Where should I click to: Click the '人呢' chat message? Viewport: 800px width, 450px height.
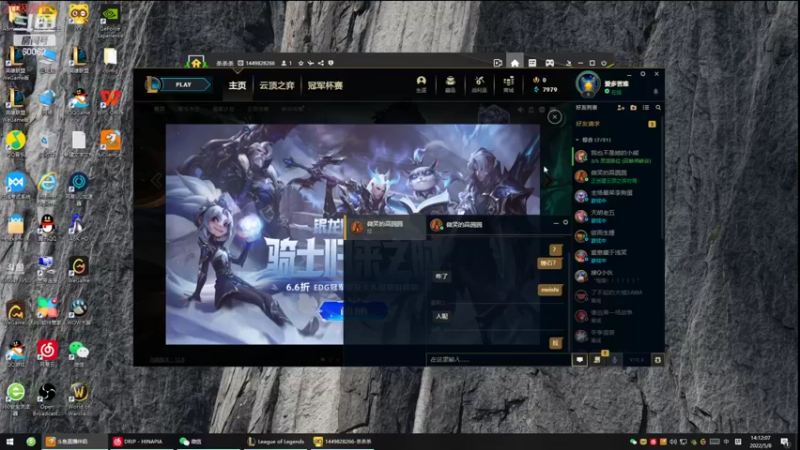(x=441, y=316)
